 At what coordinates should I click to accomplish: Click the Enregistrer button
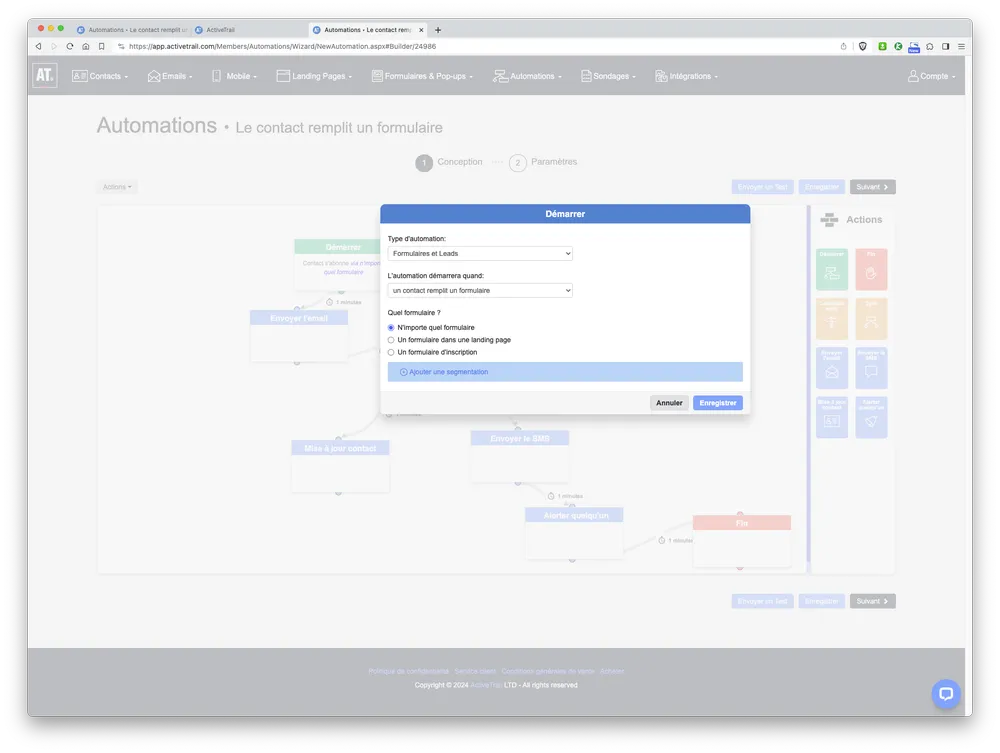click(x=717, y=402)
